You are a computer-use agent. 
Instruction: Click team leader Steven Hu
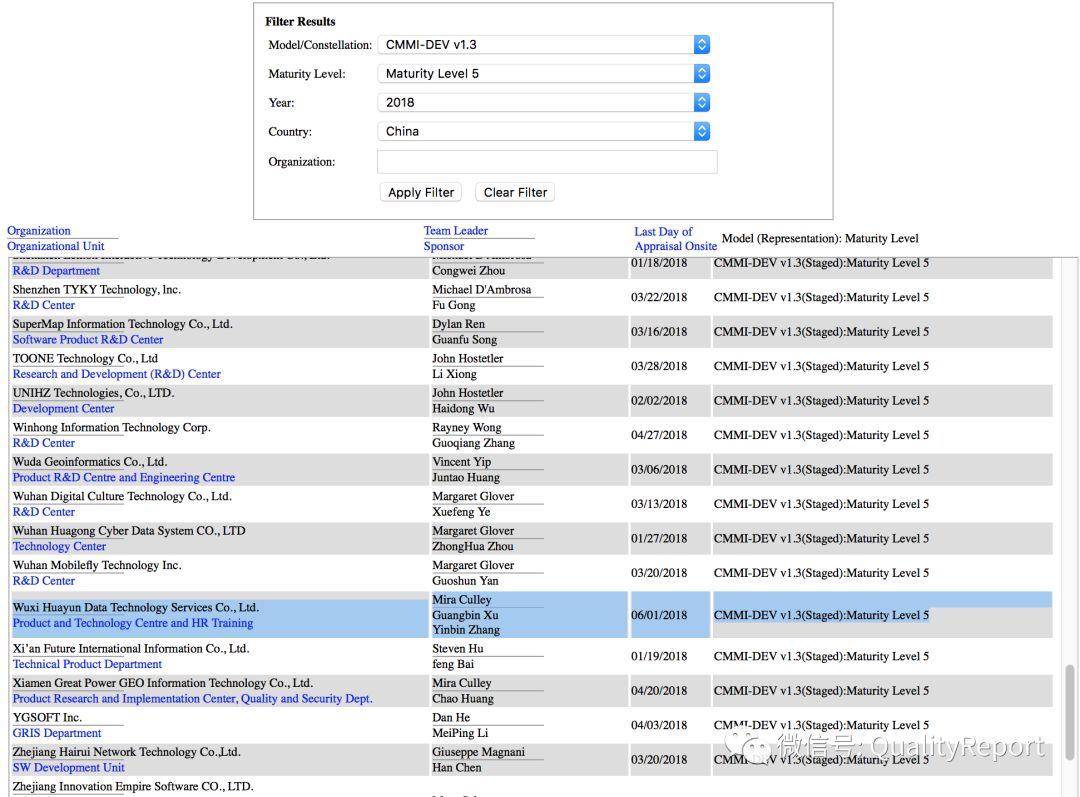(458, 648)
